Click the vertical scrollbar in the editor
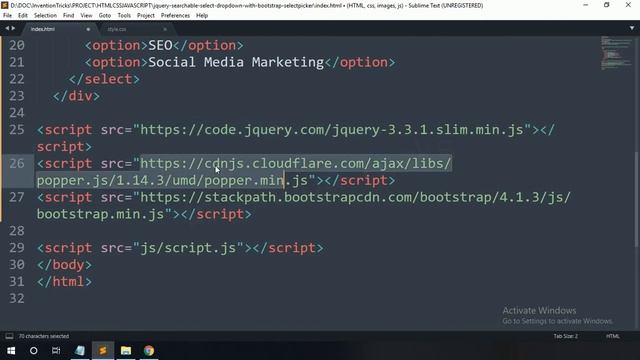This screenshot has width=640, height=360. coord(637,200)
